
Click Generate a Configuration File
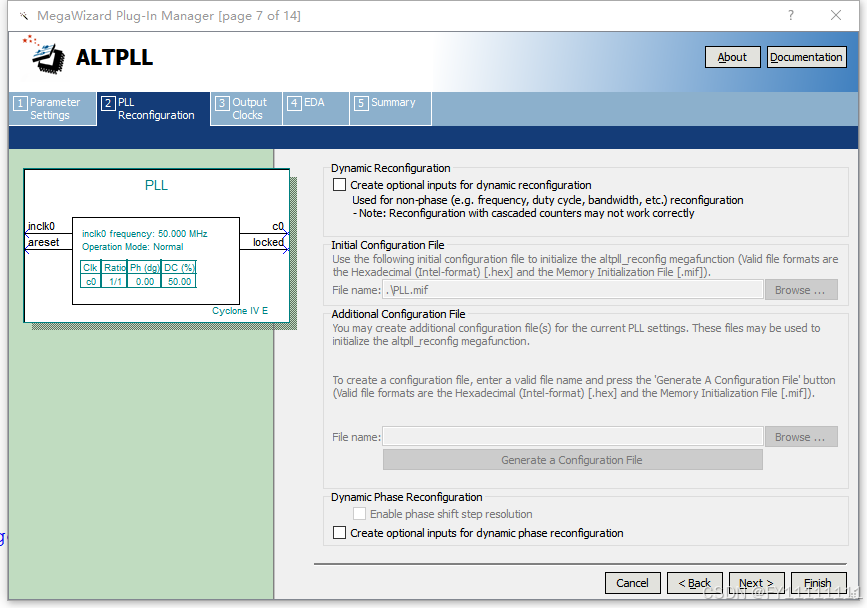point(572,460)
